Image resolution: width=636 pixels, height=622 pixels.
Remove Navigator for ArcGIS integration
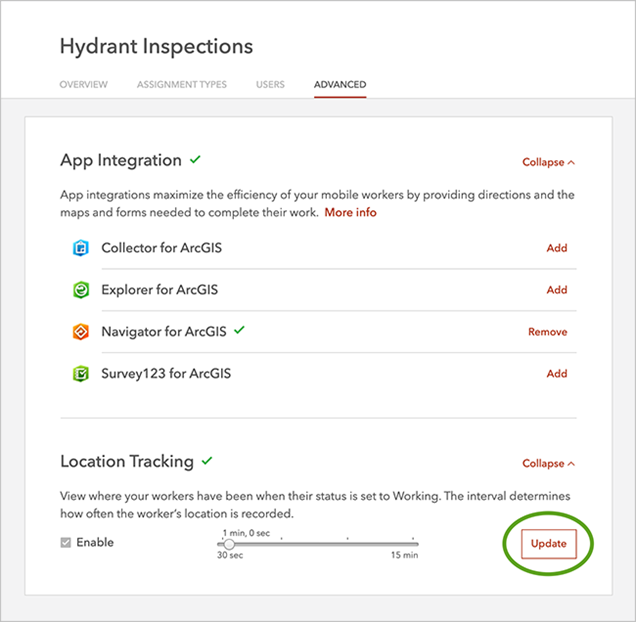tap(547, 332)
